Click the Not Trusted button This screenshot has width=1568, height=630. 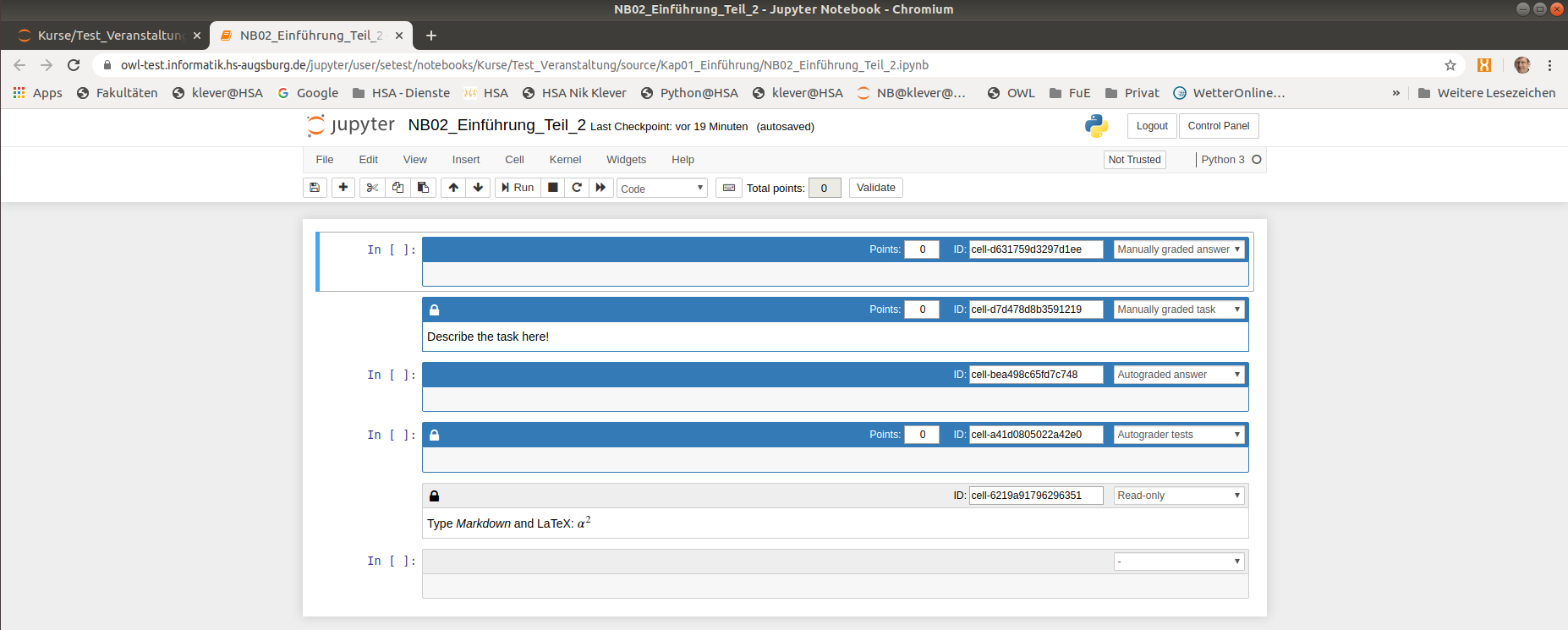coord(1134,160)
